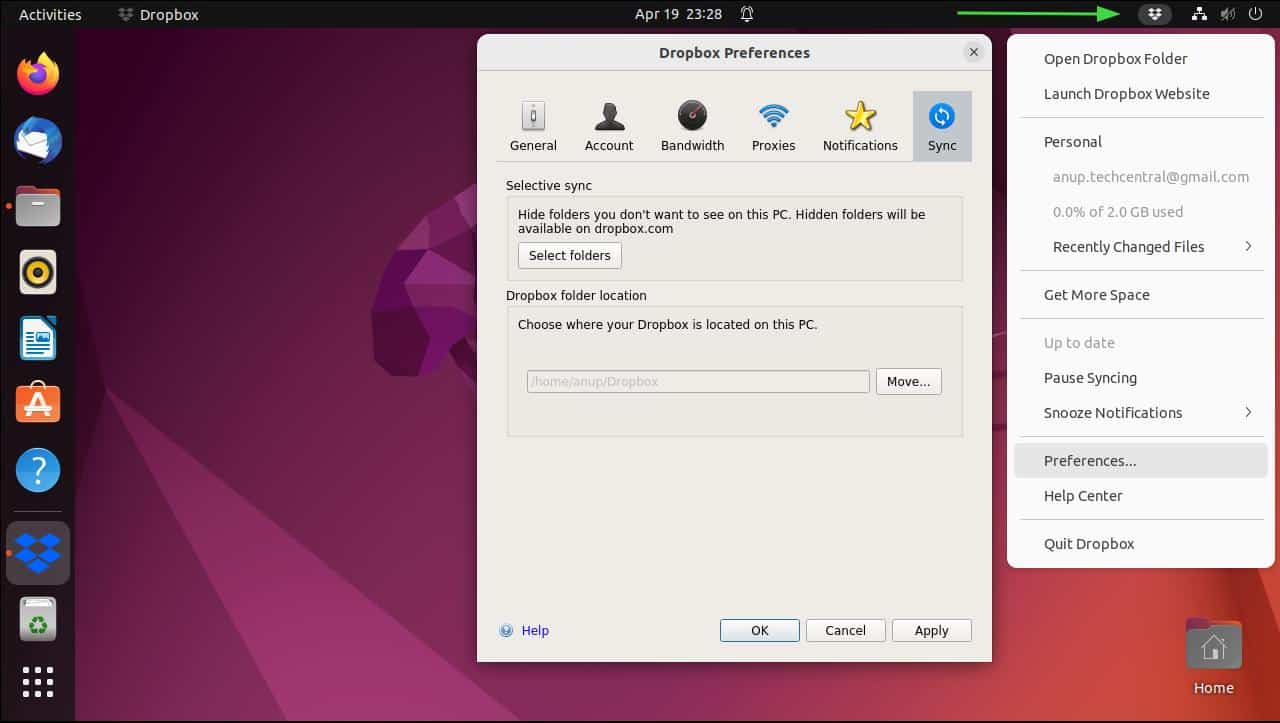Image resolution: width=1280 pixels, height=723 pixels.
Task: Open the Help app in the dock
Action: [x=38, y=470]
